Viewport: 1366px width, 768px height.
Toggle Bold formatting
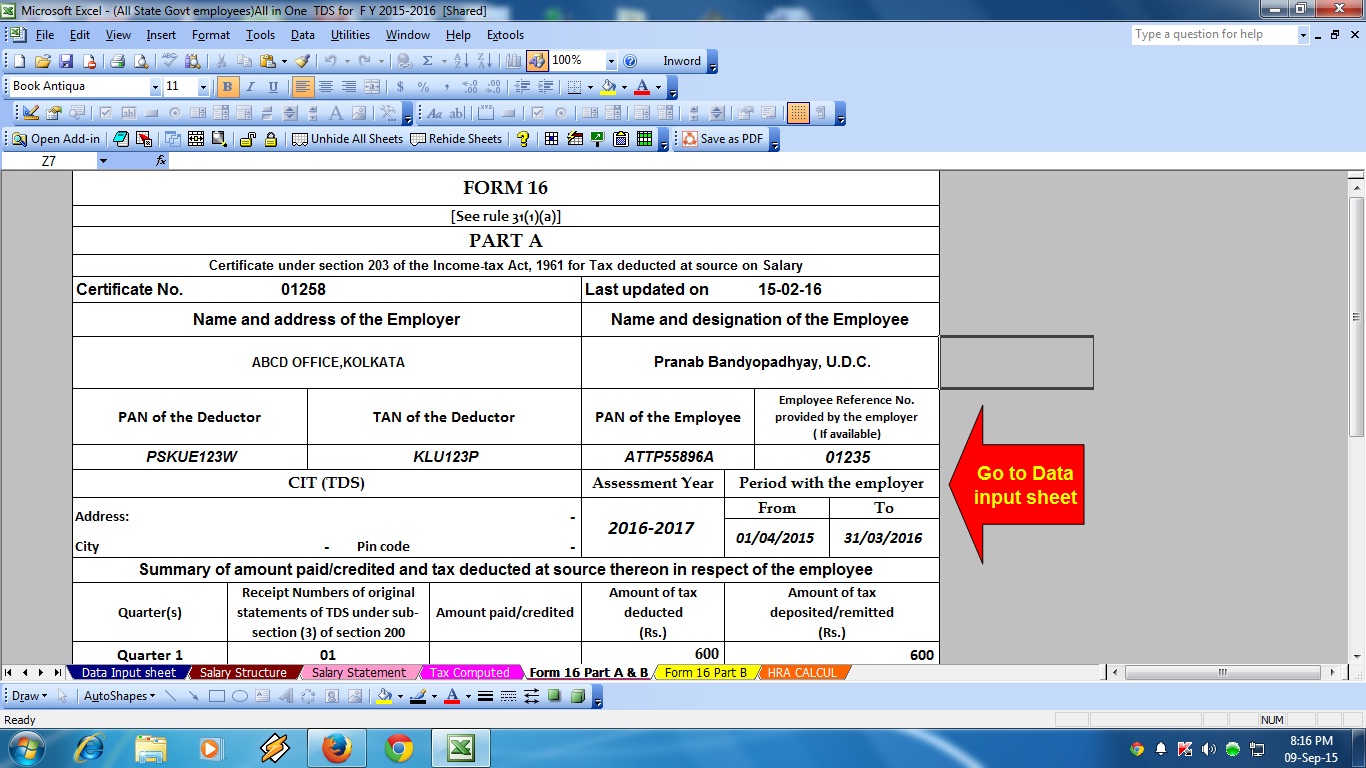228,87
